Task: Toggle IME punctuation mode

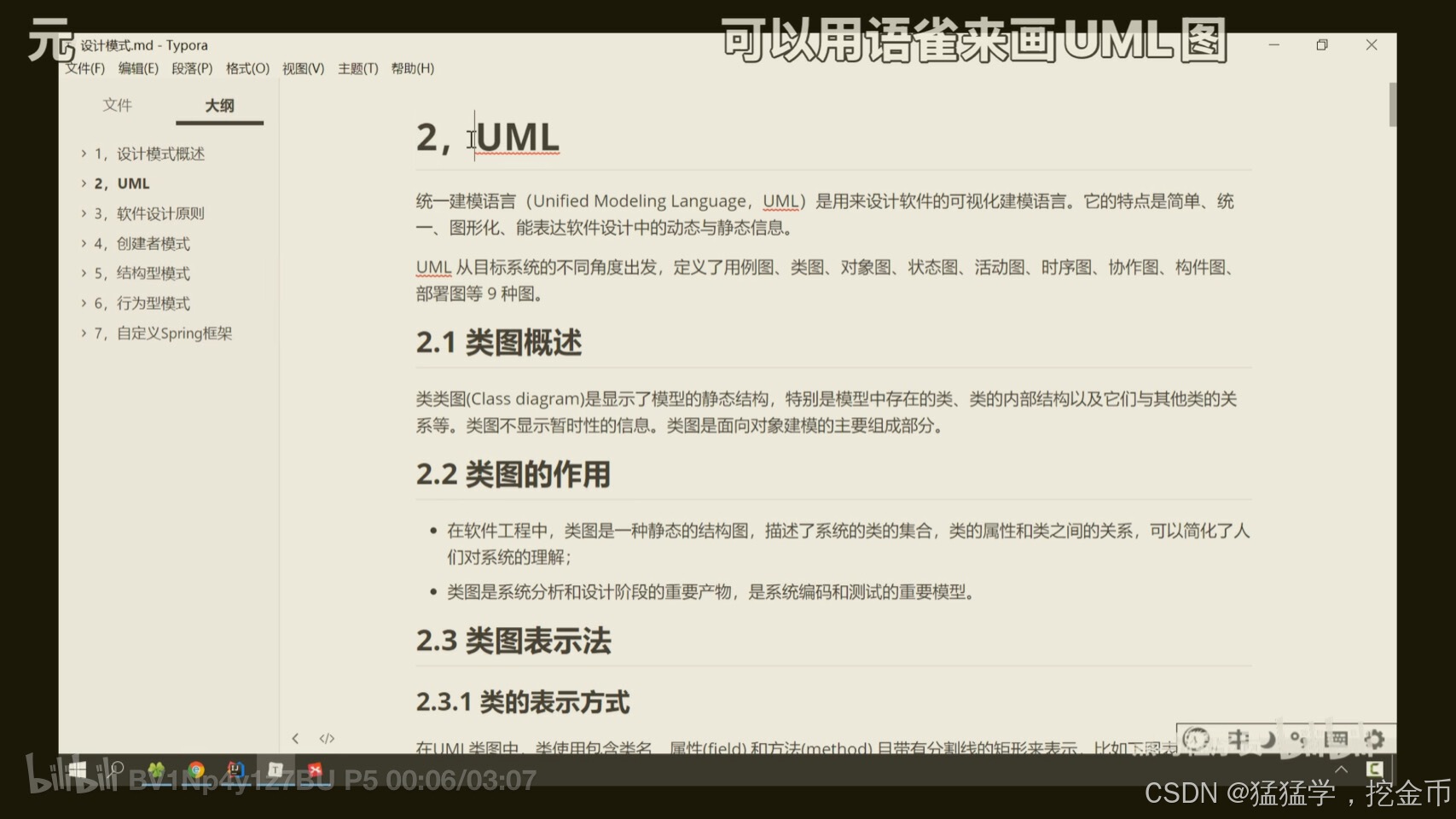Action: click(x=1298, y=739)
